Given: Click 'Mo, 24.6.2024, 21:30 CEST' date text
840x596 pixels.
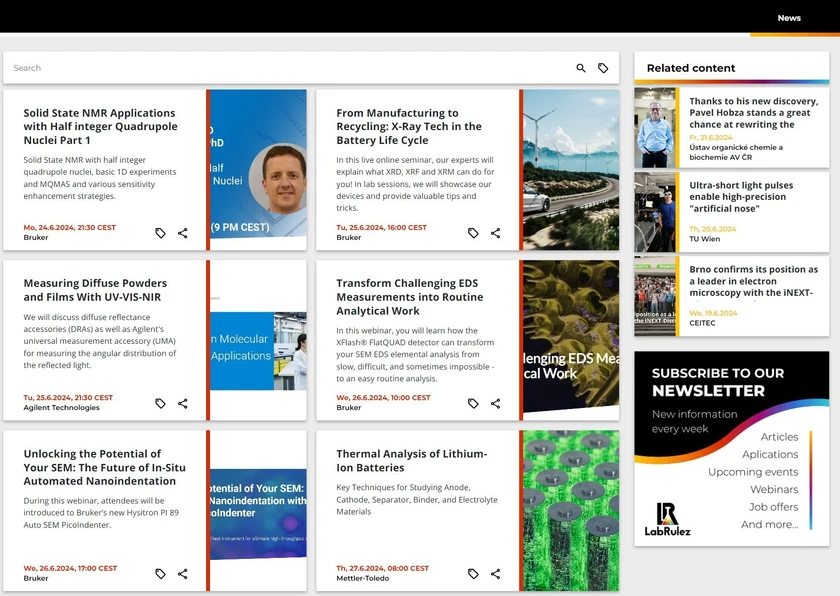Looking at the screenshot, I should pyautogui.click(x=70, y=227).
